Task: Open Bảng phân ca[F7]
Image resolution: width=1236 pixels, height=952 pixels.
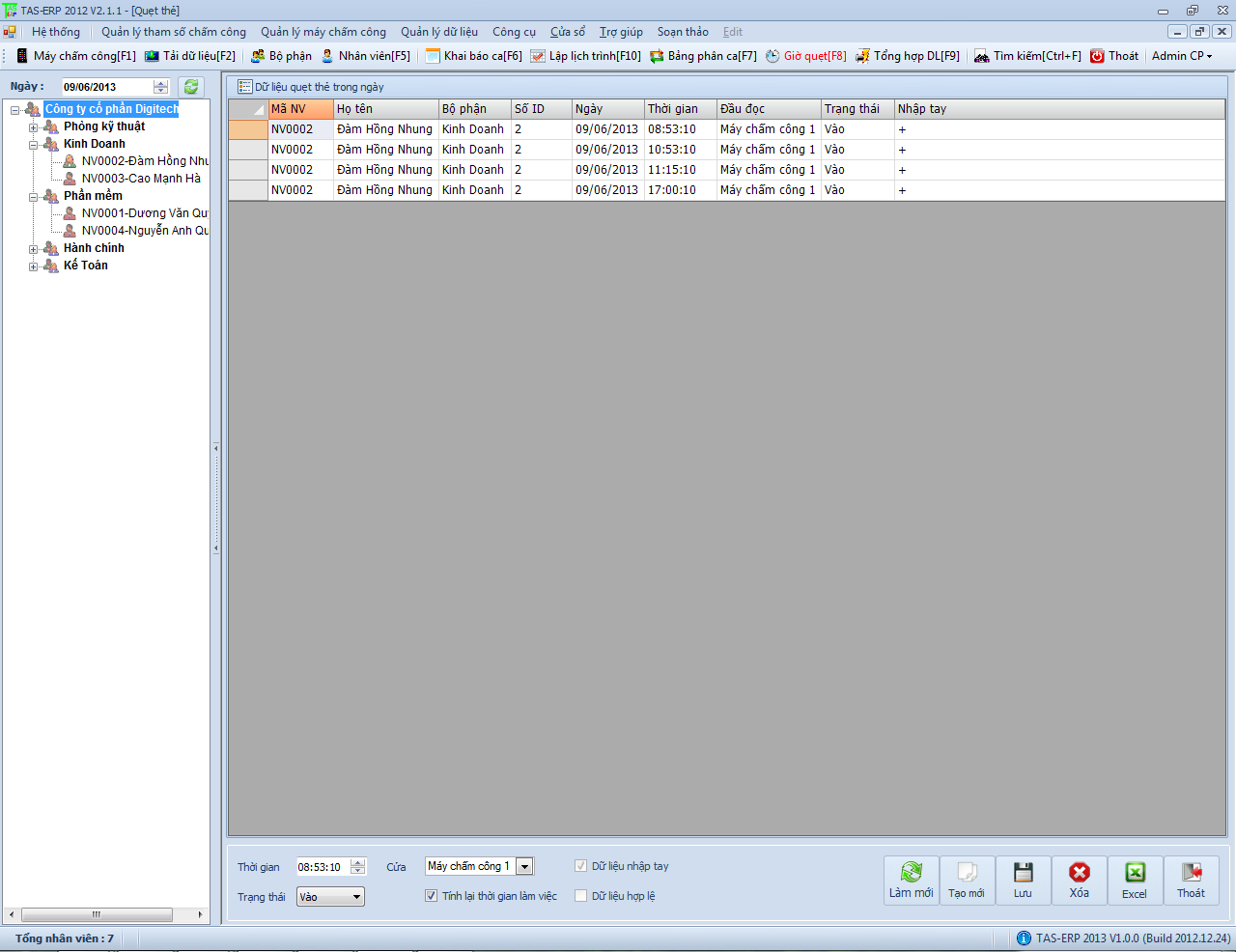Action: tap(703, 56)
